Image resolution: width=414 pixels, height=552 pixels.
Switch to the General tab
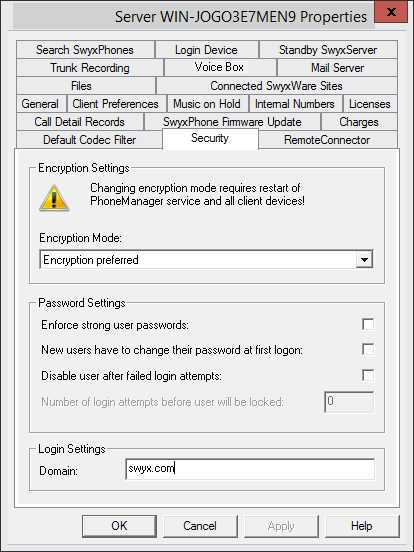pos(40,104)
